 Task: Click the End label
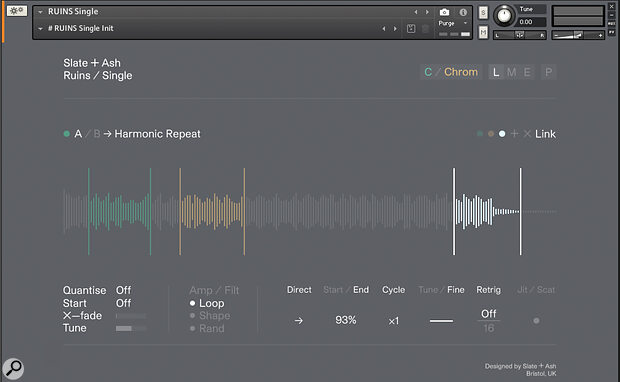click(361, 290)
